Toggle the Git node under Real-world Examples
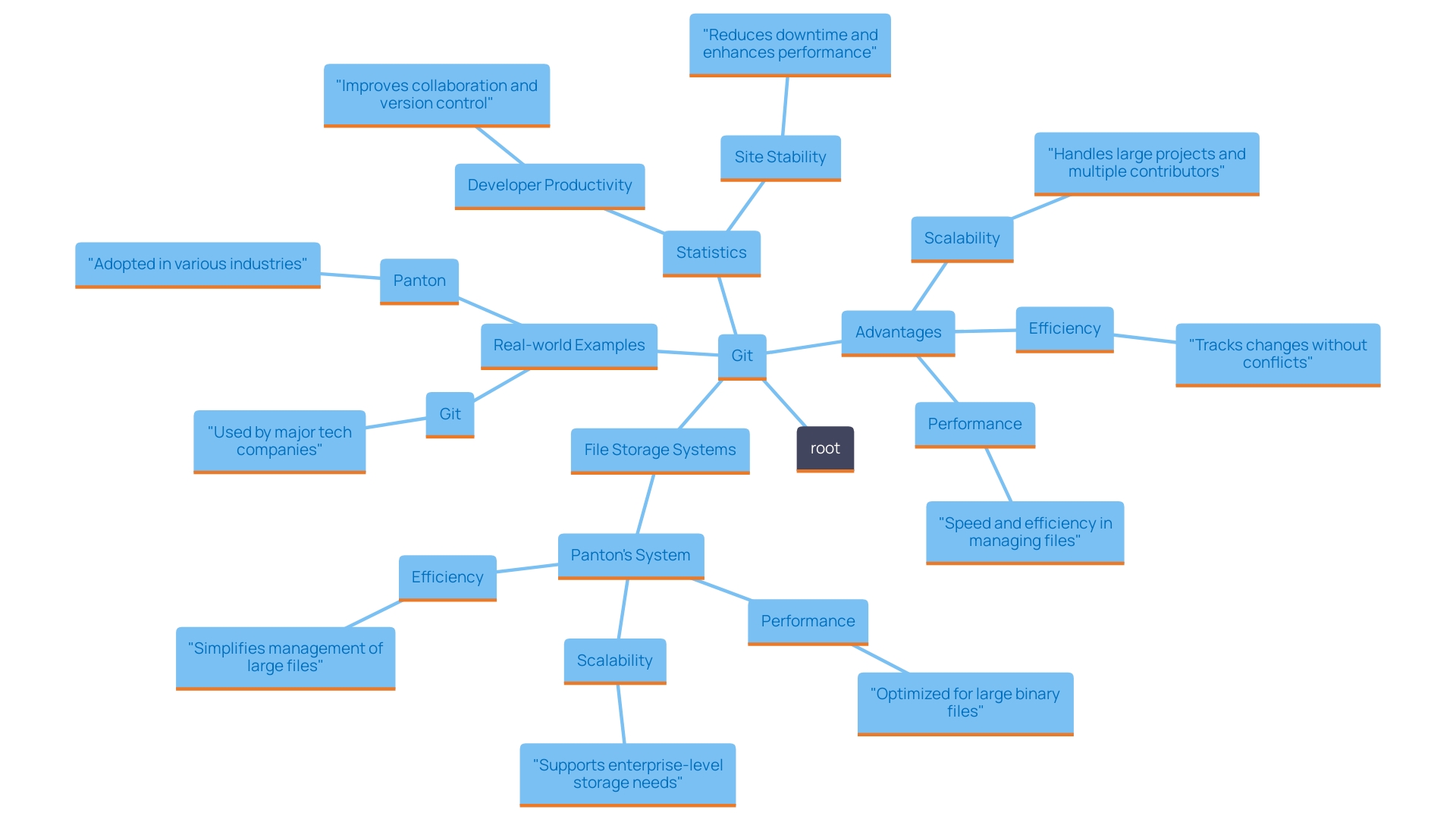 [449, 415]
